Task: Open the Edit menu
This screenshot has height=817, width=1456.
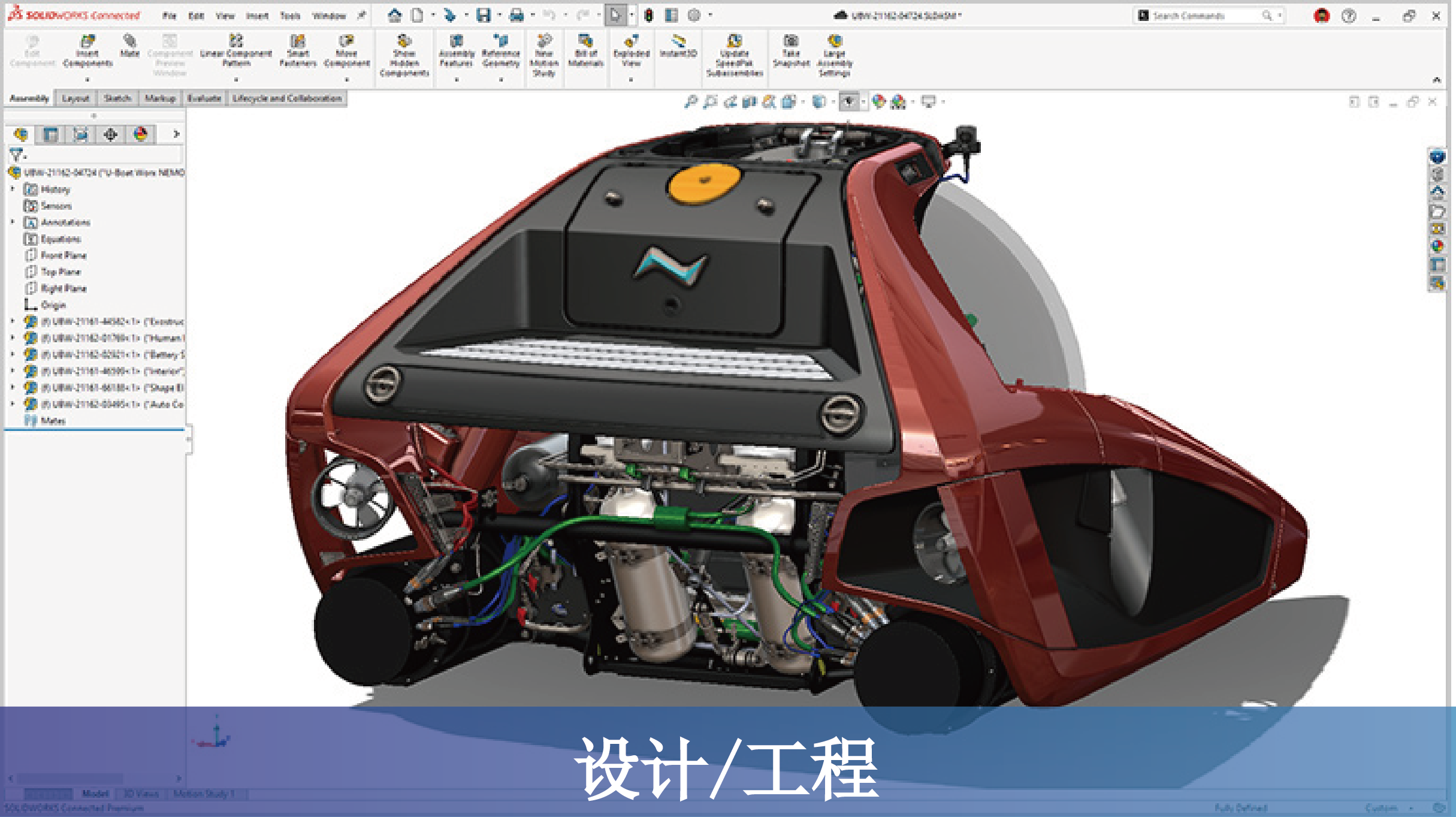Action: click(196, 16)
